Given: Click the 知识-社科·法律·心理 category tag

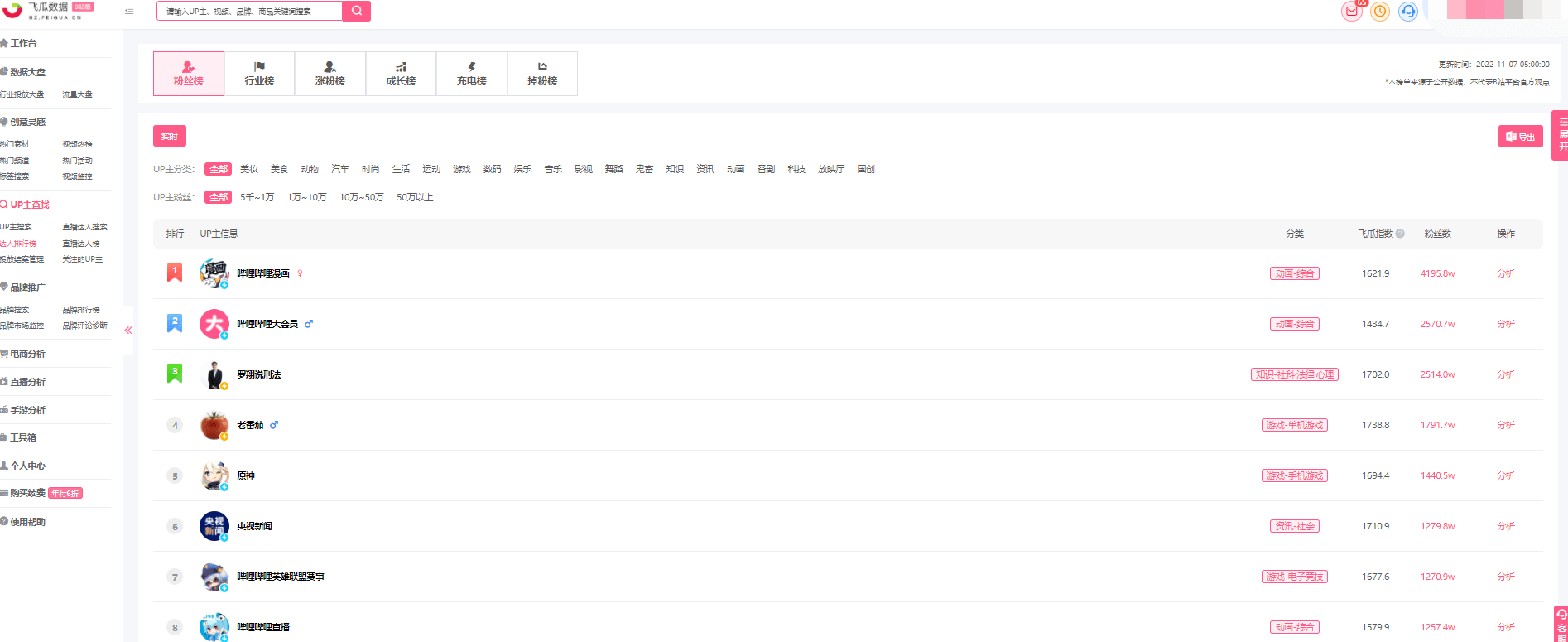Looking at the screenshot, I should pos(1295,374).
